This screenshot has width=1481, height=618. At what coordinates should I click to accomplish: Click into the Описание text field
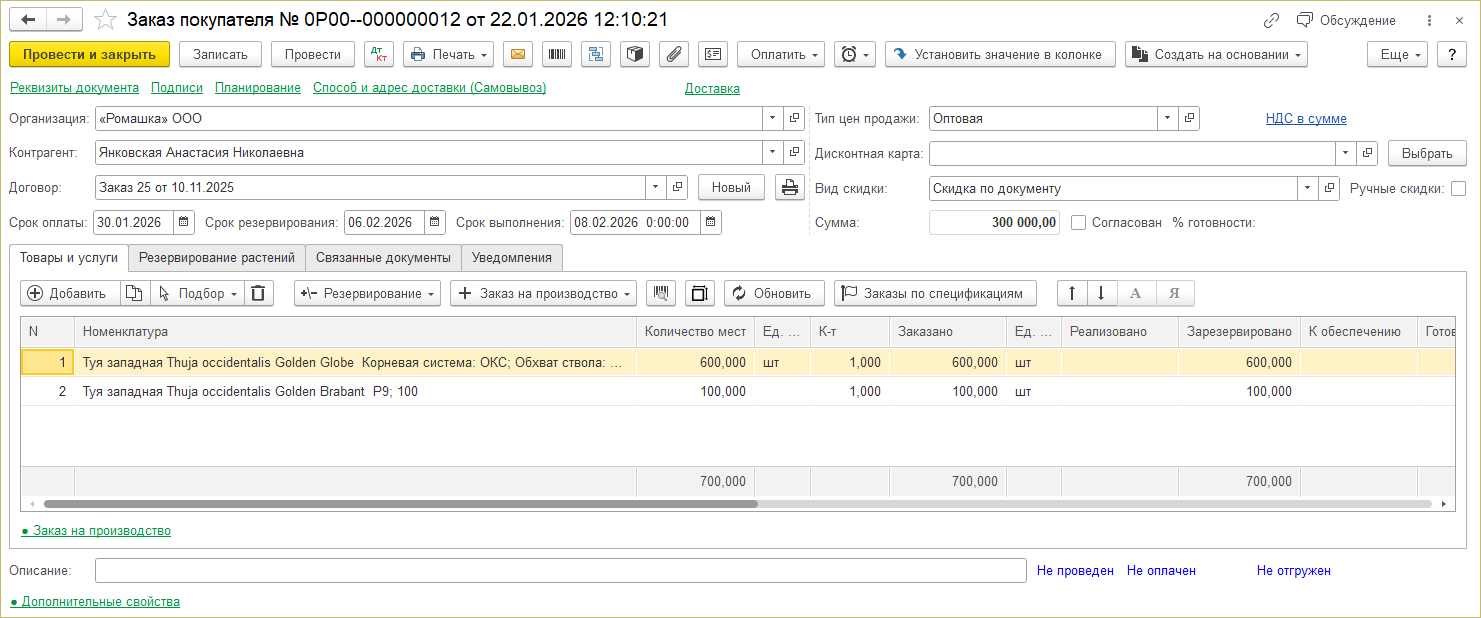click(x=560, y=570)
